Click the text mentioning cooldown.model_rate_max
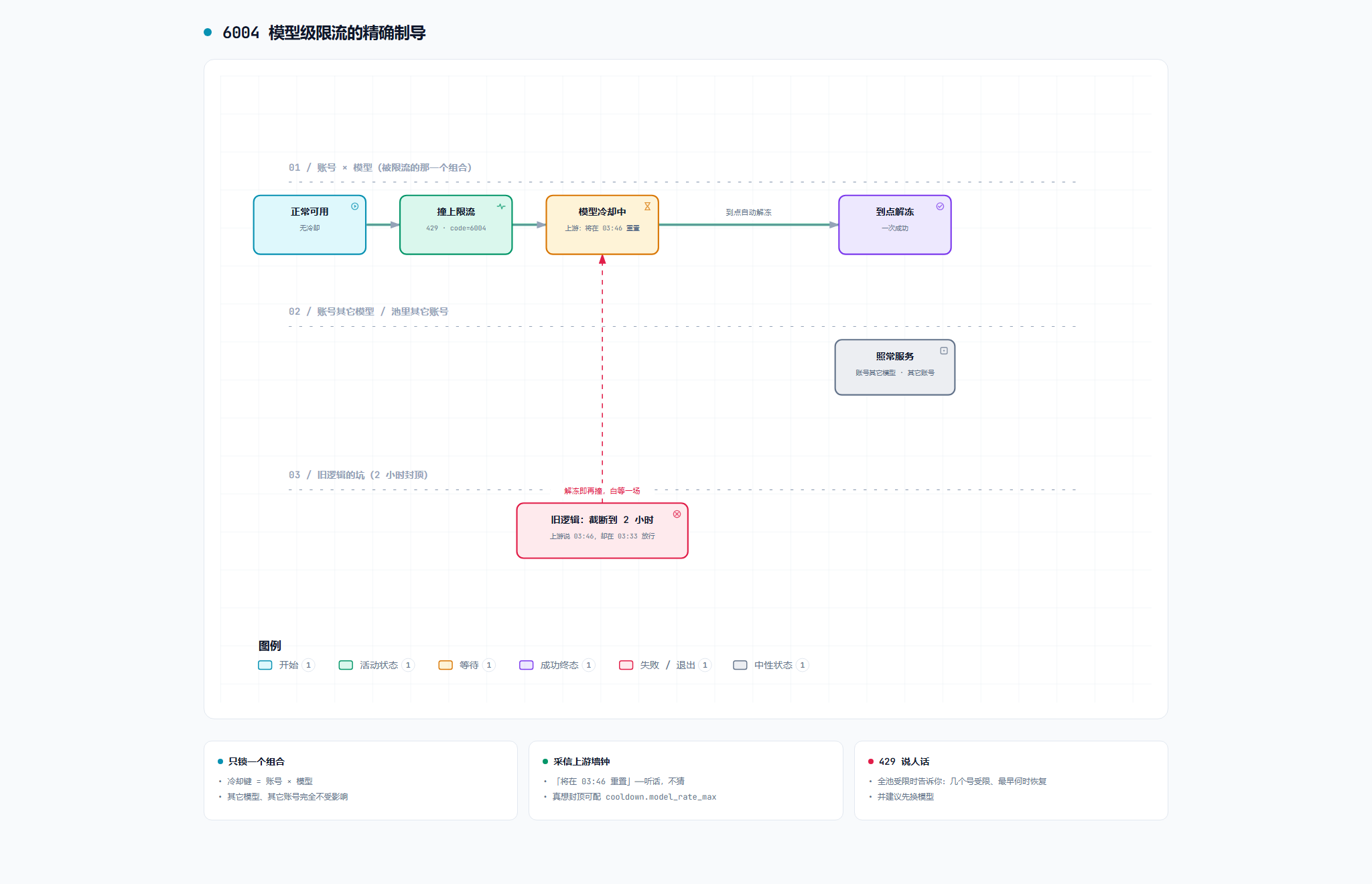The image size is (1372, 884). coord(634,797)
